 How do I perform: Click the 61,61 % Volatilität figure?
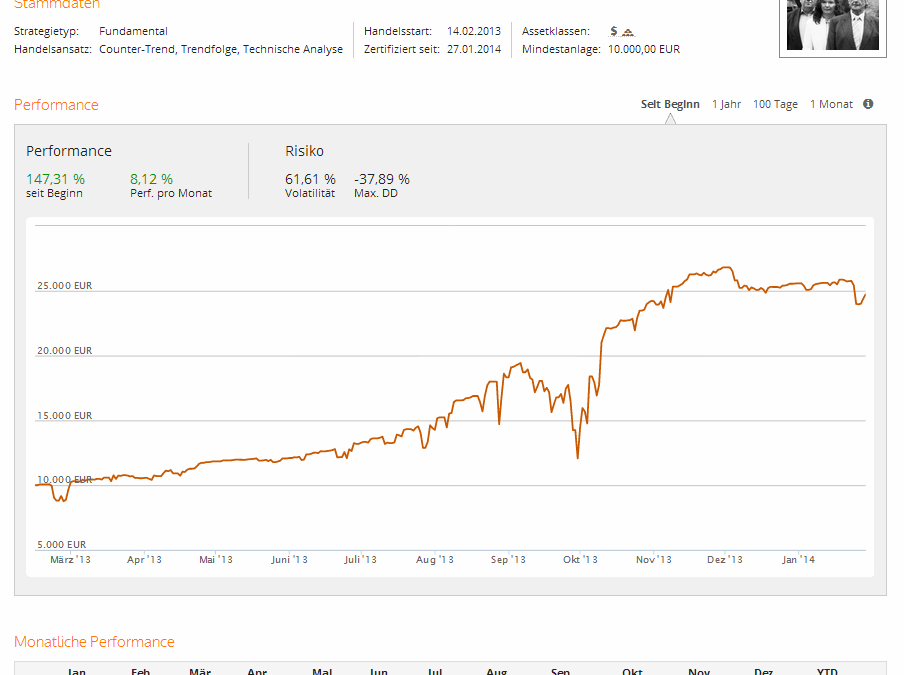tap(310, 179)
